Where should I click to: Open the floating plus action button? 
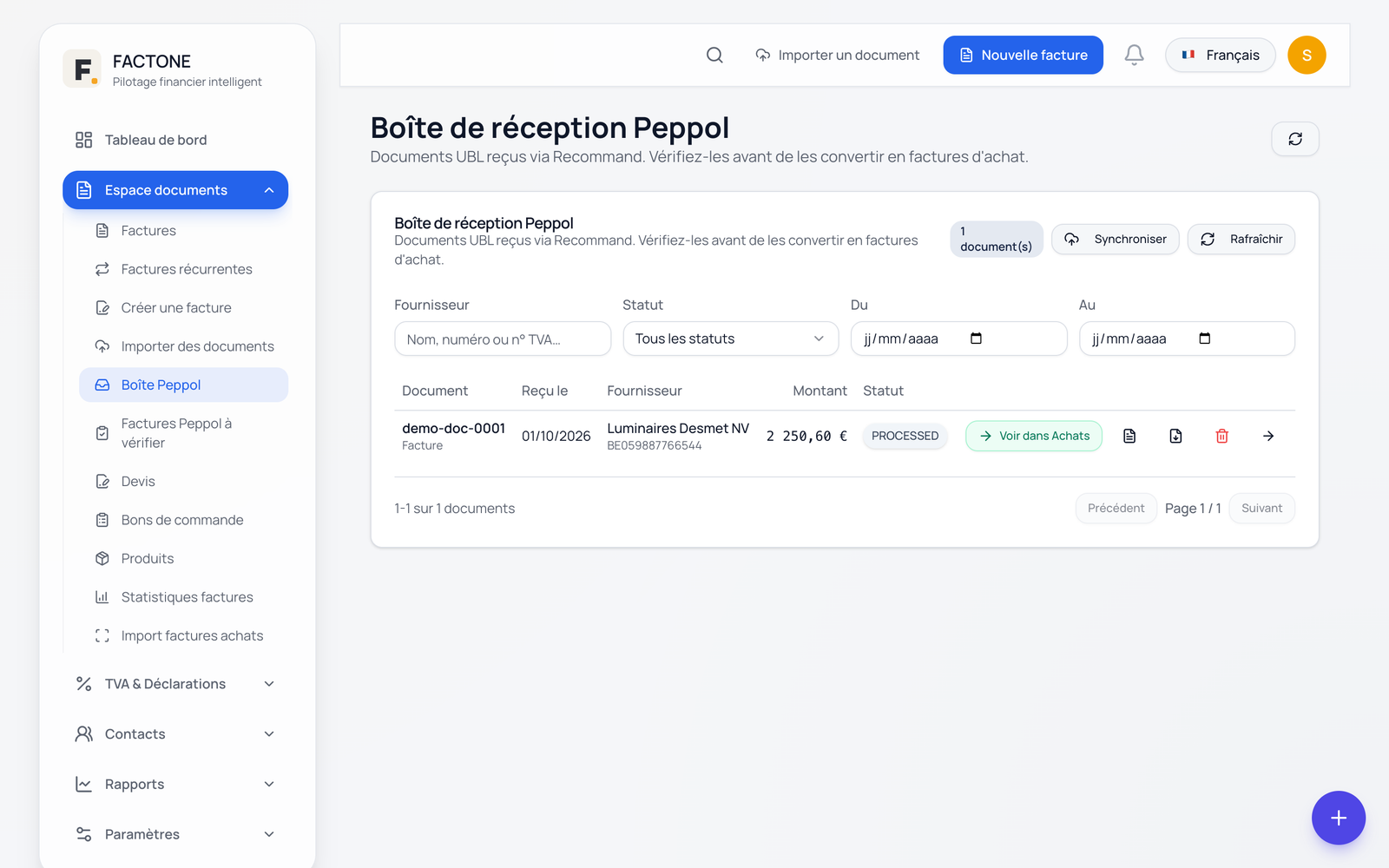(x=1339, y=818)
